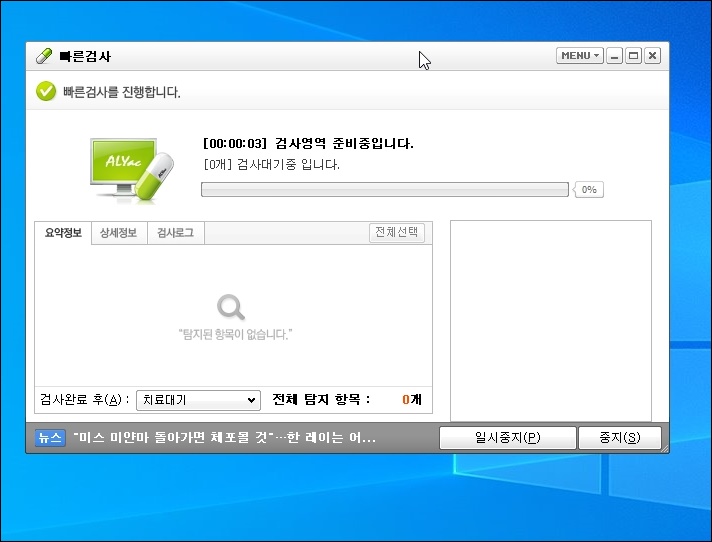712x542 pixels.
Task: Click the 뉴스 badge in bottom bar
Action: pos(50,438)
